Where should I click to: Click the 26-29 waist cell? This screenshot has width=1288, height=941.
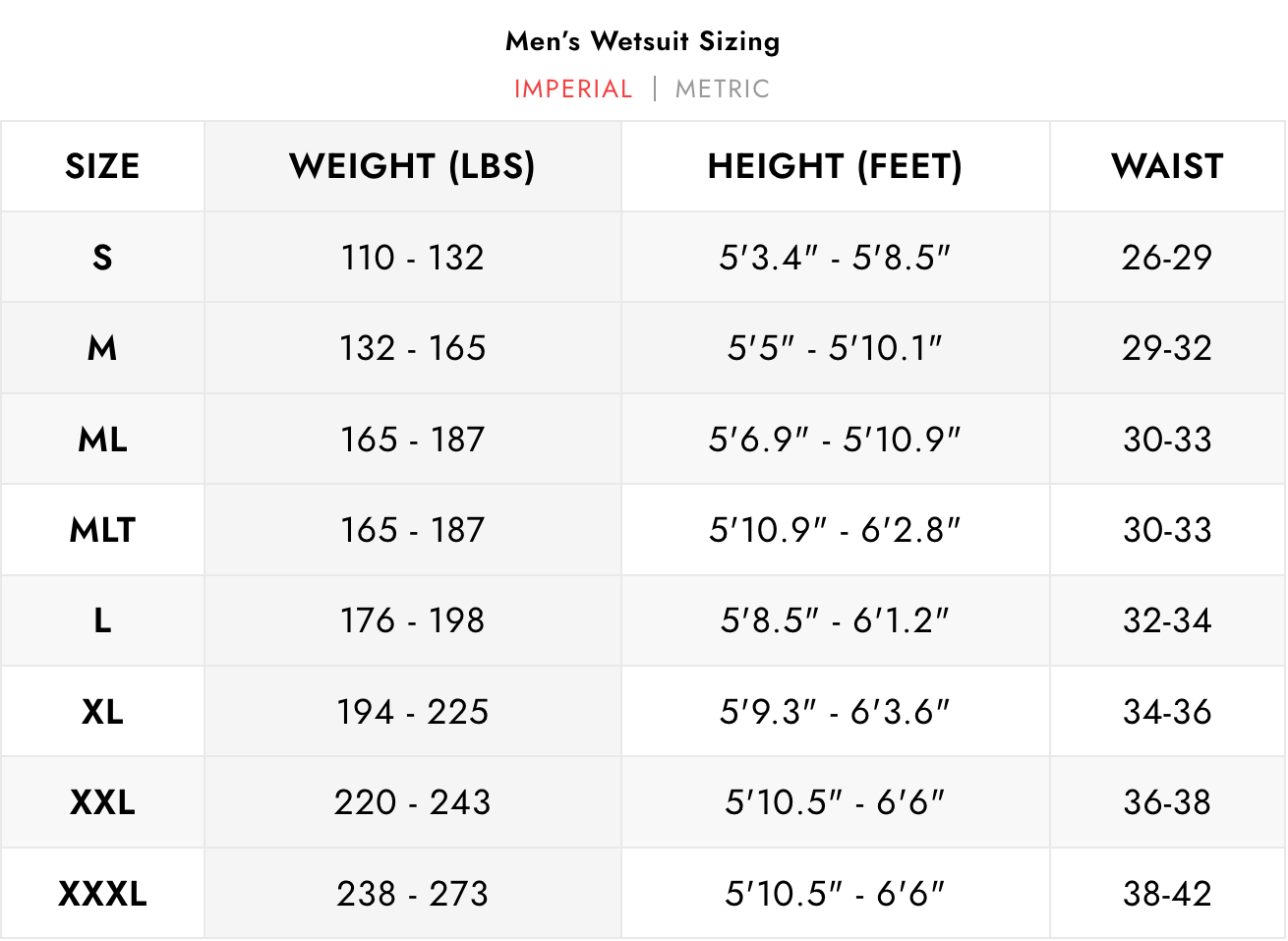[x=1167, y=258]
